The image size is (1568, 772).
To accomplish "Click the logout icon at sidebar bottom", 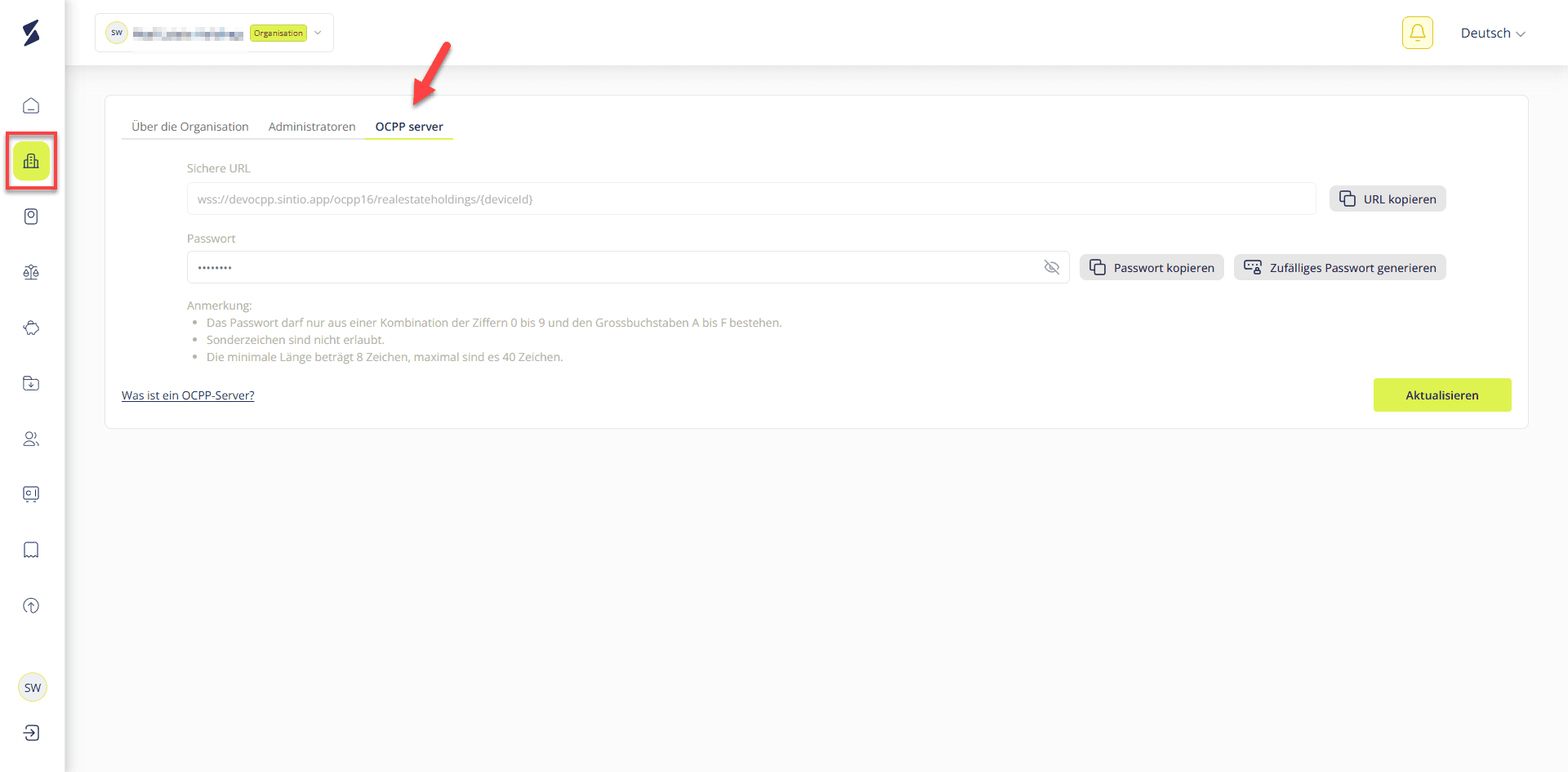I will point(31,733).
